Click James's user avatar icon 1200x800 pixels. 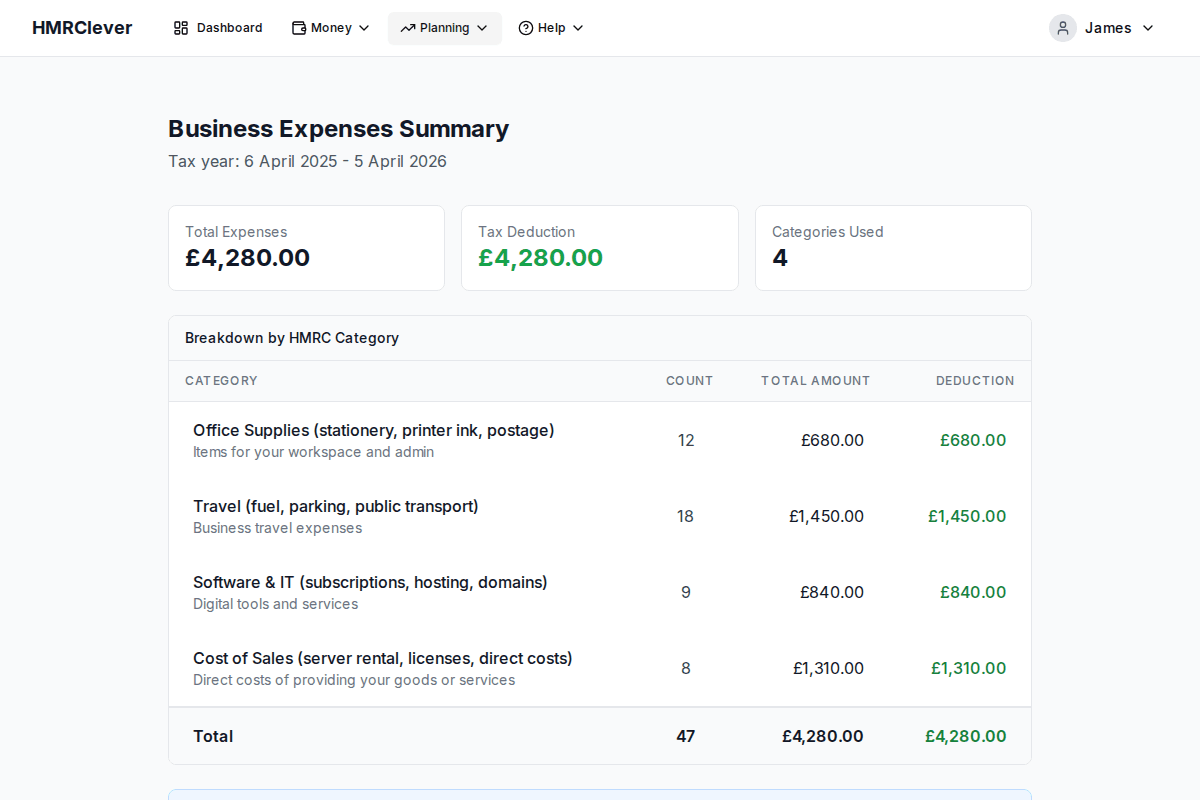point(1062,28)
